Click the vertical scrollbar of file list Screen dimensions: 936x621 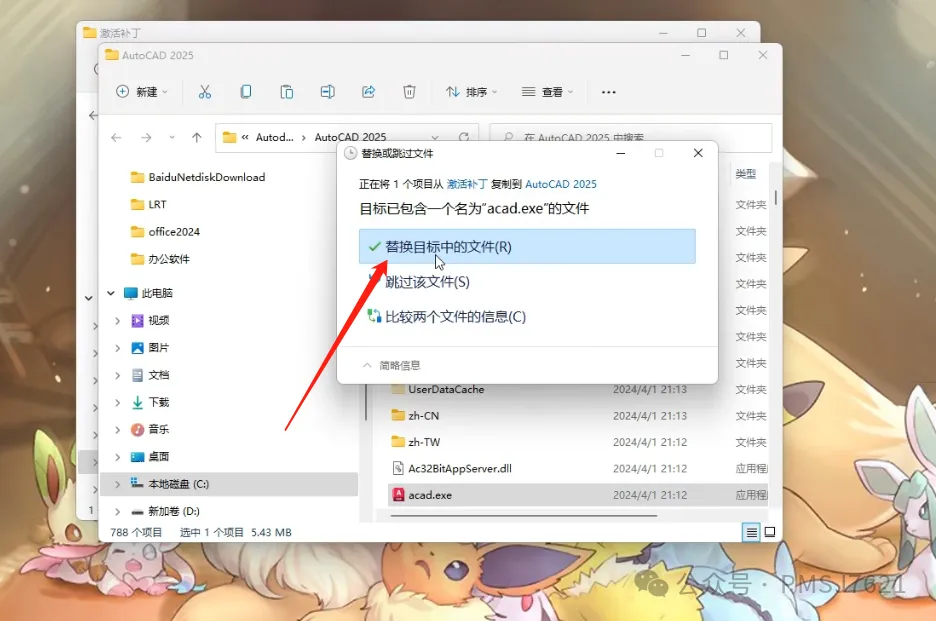tap(775, 197)
